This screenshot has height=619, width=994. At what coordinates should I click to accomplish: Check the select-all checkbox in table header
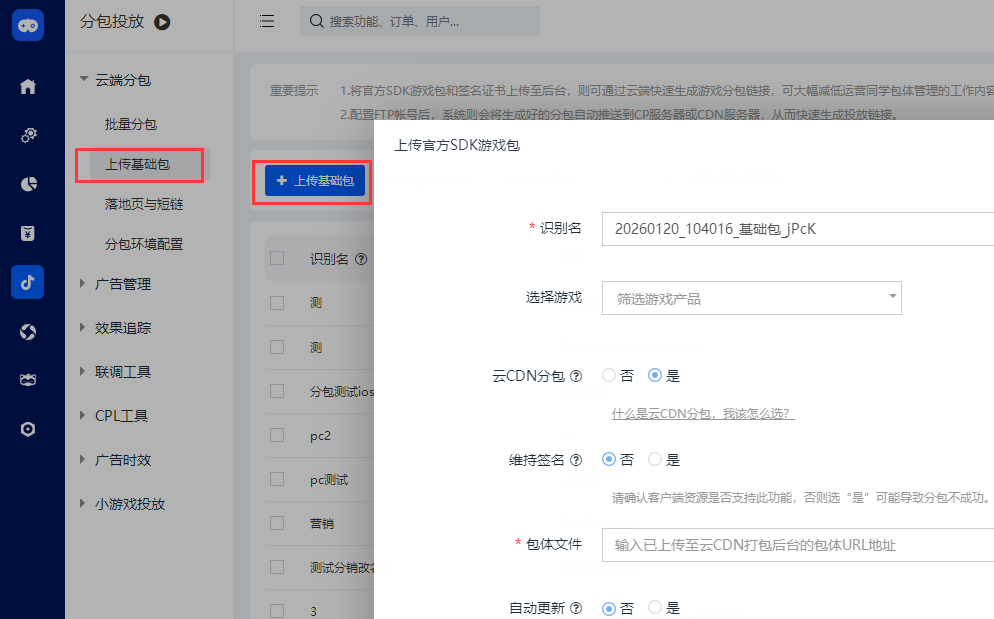pos(277,259)
